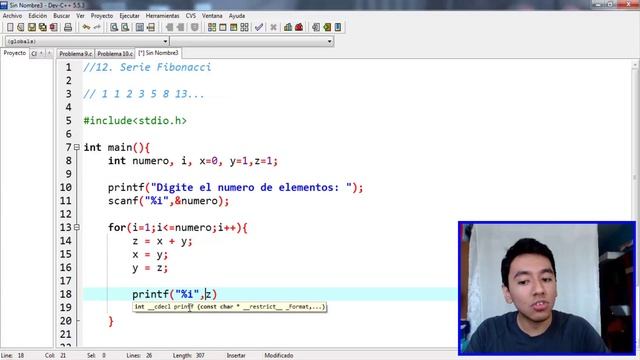Redo toolbar arrow icon
The width and height of the screenshot is (640, 360).
pyautogui.click(x=97, y=27)
